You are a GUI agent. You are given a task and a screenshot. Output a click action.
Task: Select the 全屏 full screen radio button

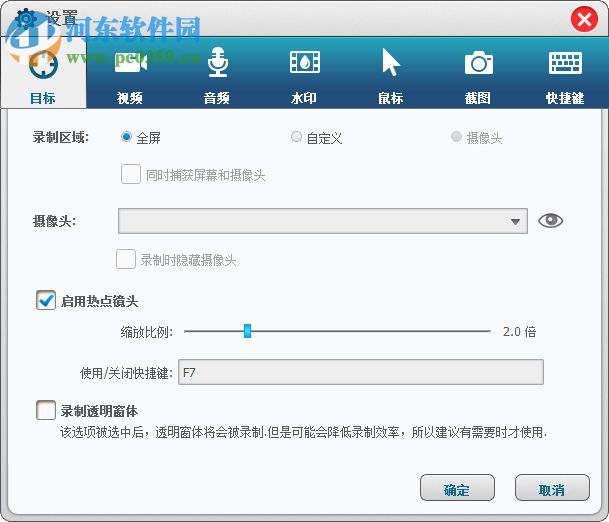(126, 137)
